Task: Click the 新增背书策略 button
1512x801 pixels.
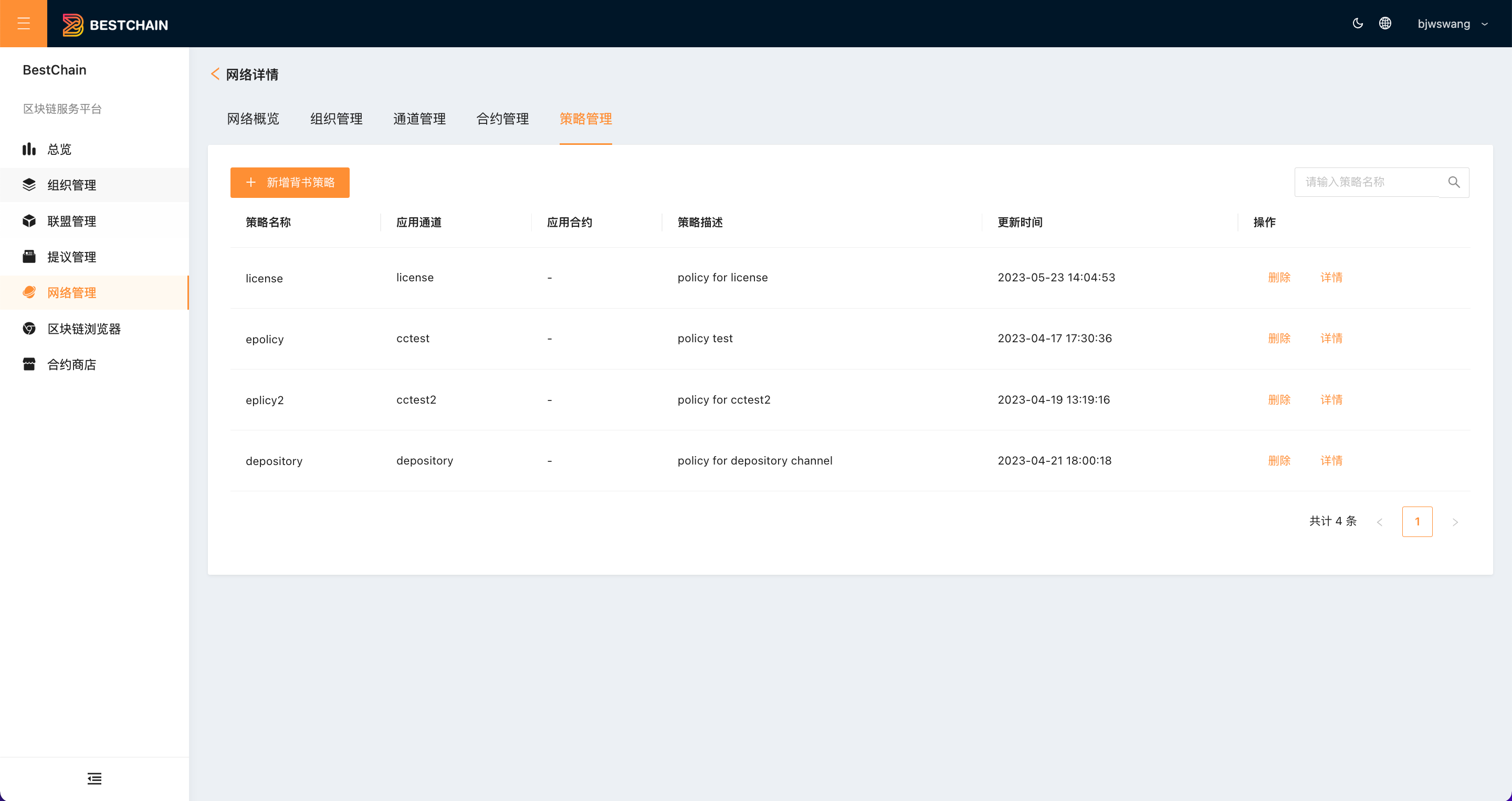Action: (x=290, y=183)
